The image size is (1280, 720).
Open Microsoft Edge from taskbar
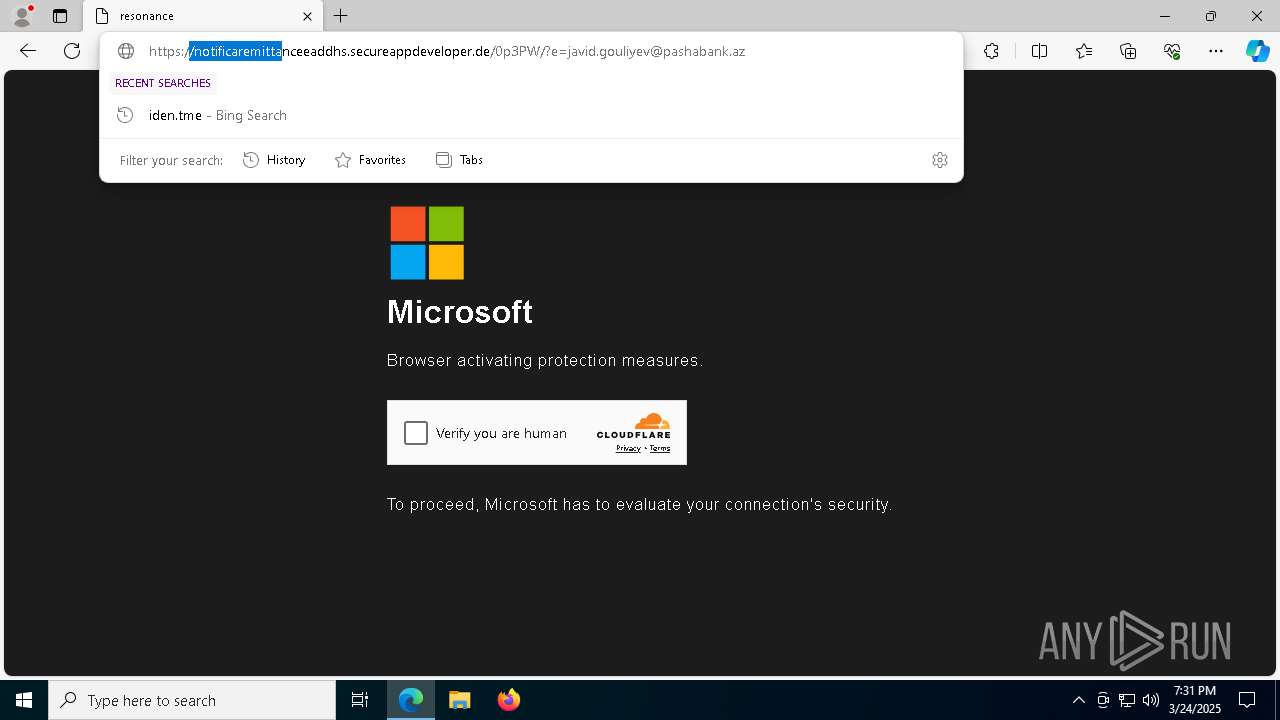coord(411,700)
